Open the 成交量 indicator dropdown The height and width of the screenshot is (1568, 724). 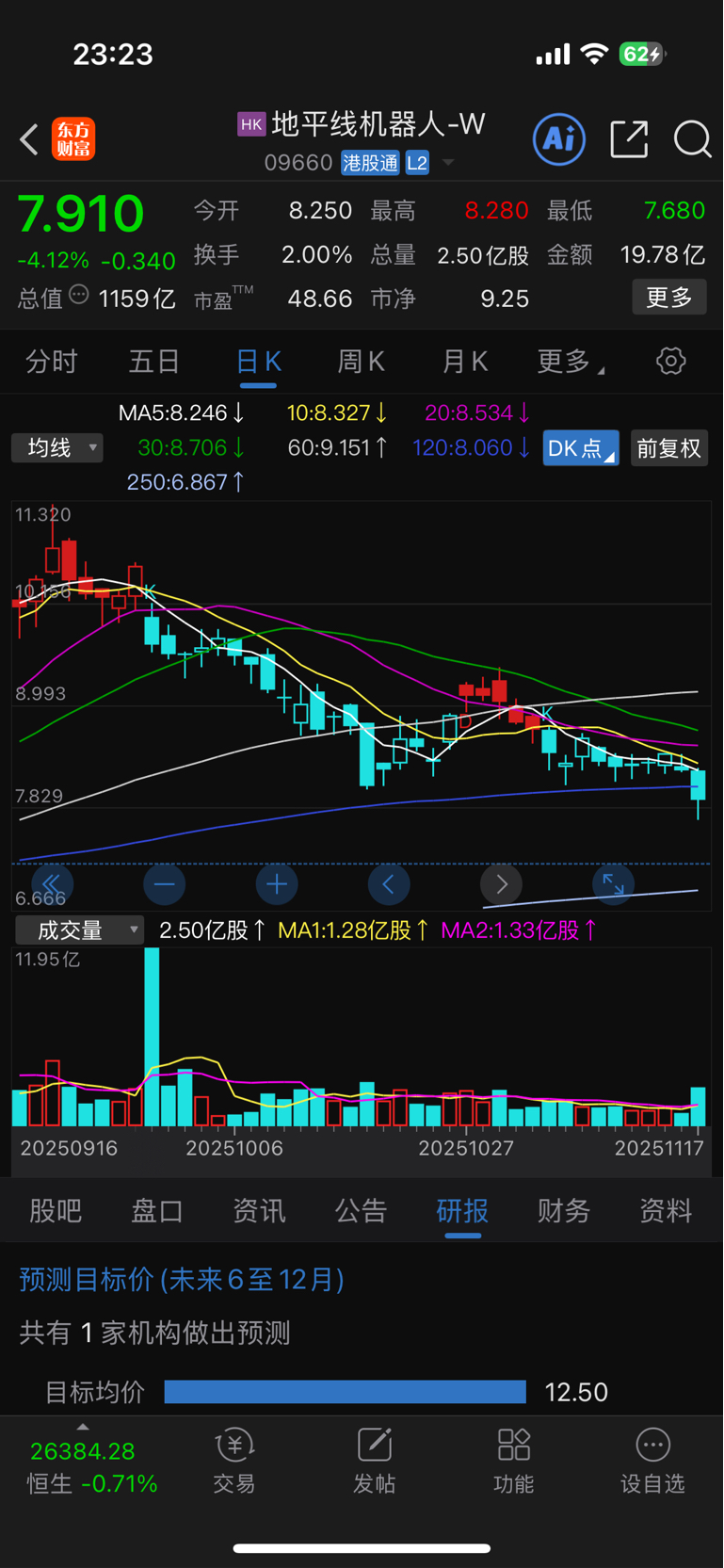click(79, 930)
